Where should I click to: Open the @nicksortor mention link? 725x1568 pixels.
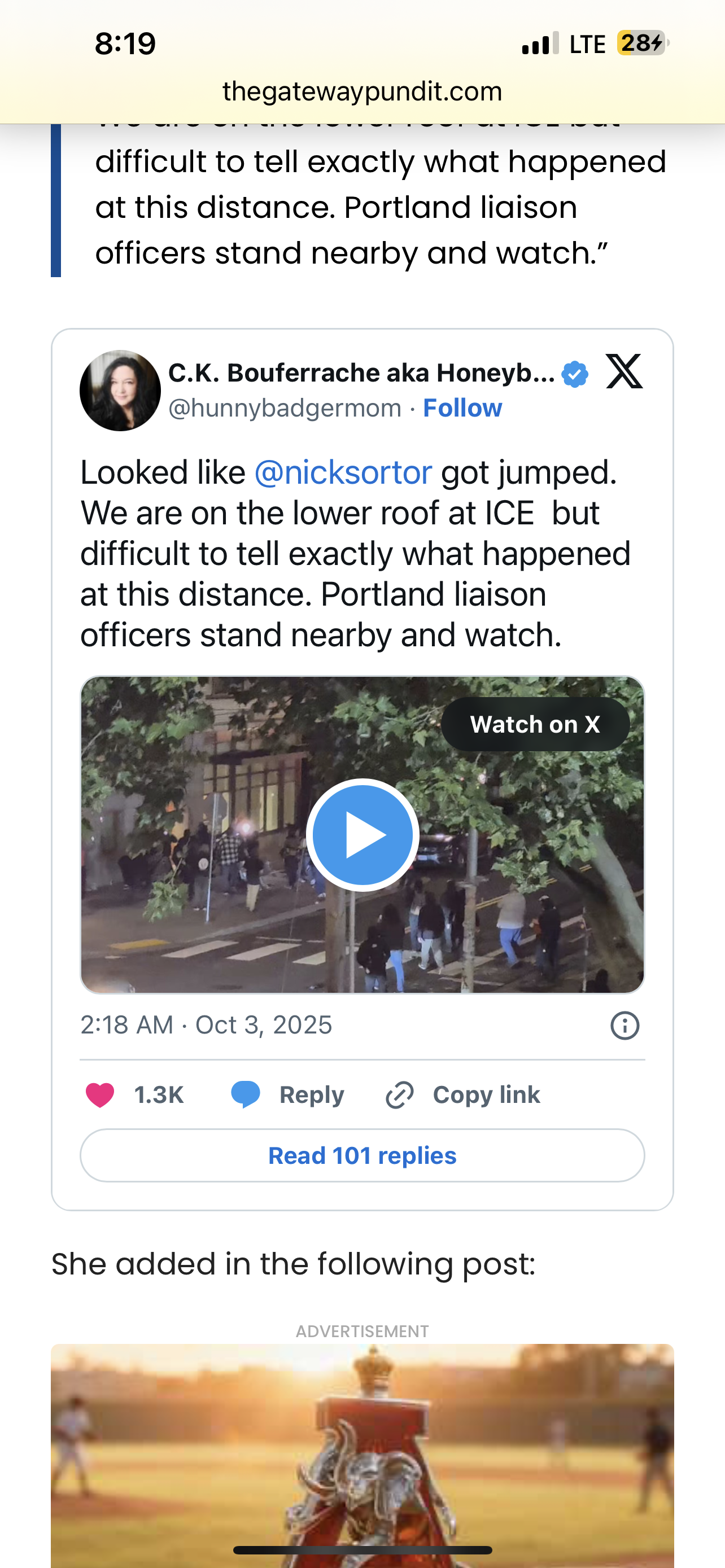(x=343, y=473)
